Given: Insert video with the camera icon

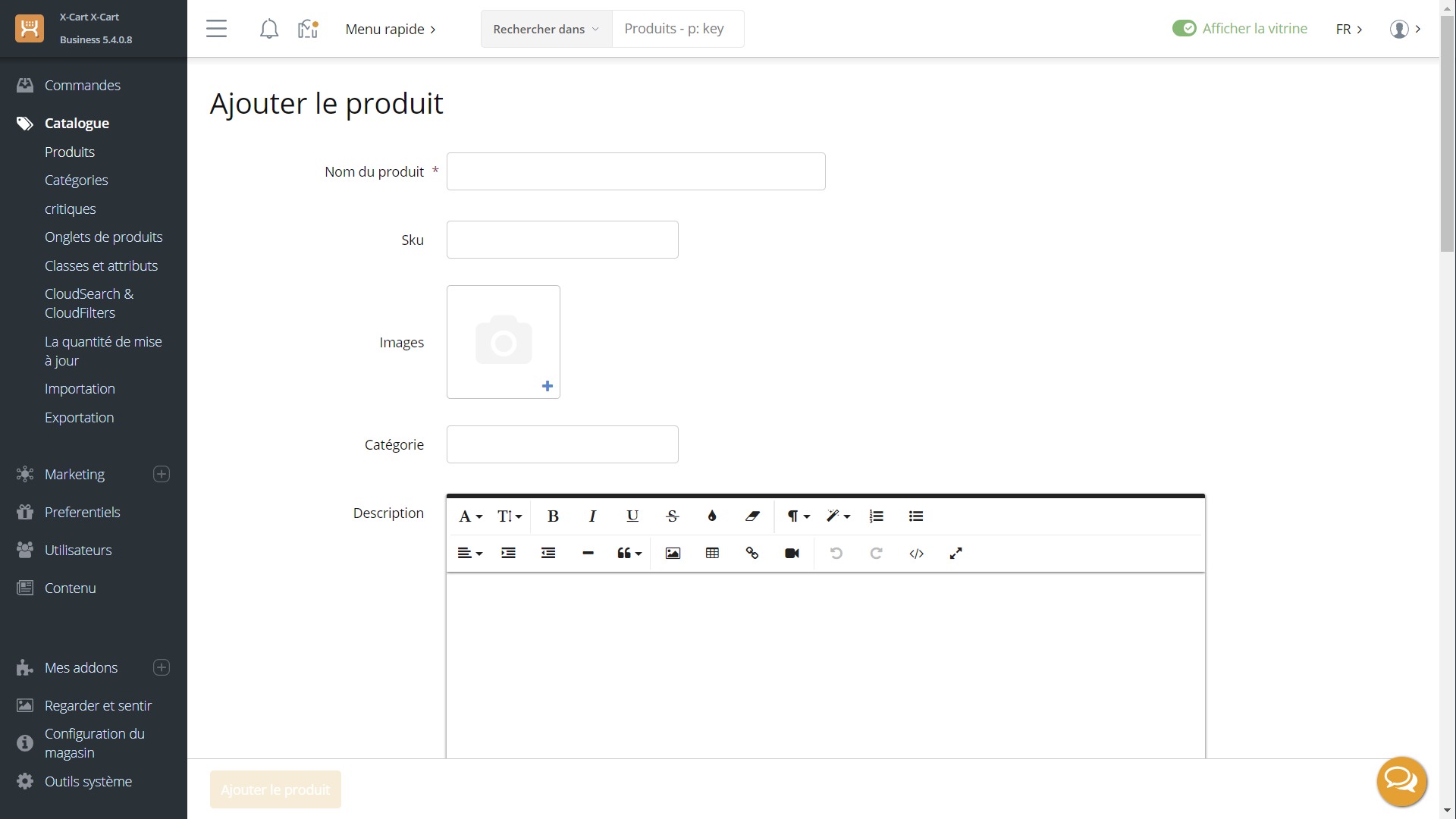Looking at the screenshot, I should pyautogui.click(x=792, y=554).
